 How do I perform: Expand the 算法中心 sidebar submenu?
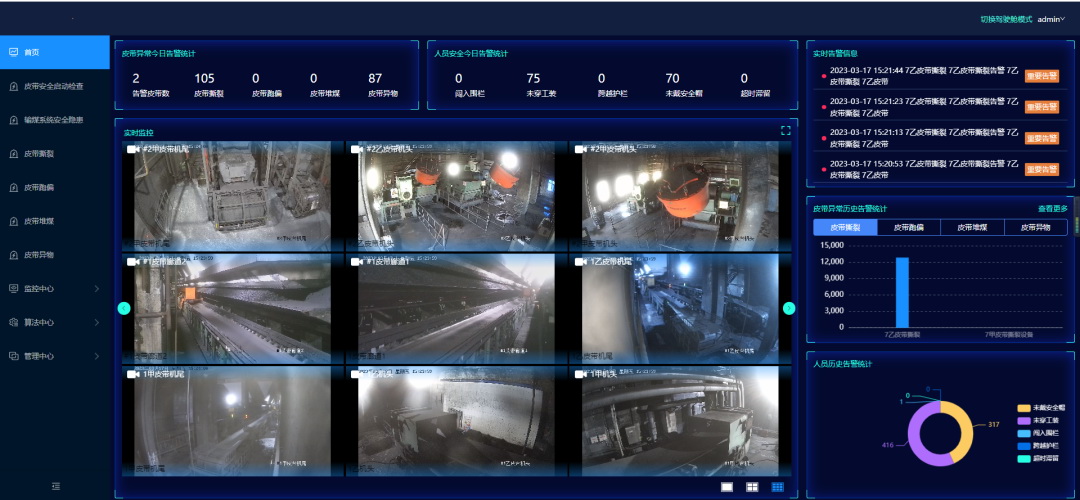coord(97,323)
